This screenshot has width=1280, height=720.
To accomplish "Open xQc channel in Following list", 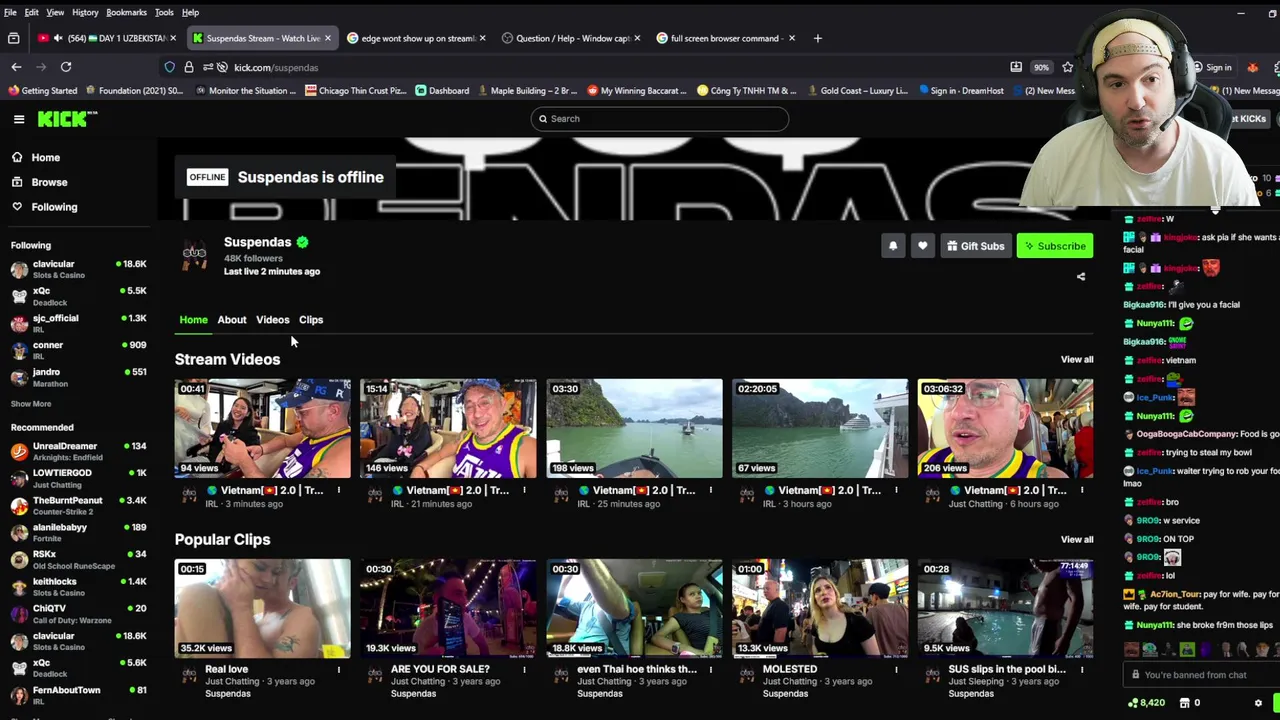I will point(78,296).
